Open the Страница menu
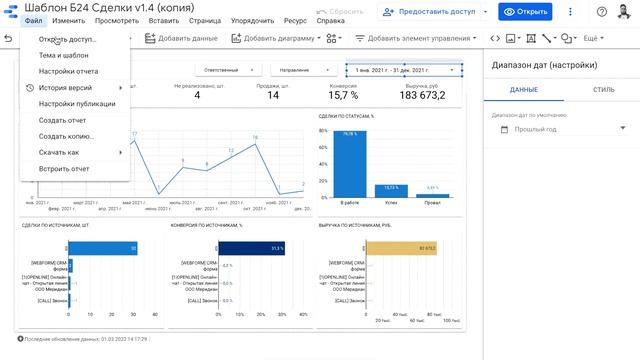Screen dimensions: 640x360 [x=205, y=20]
